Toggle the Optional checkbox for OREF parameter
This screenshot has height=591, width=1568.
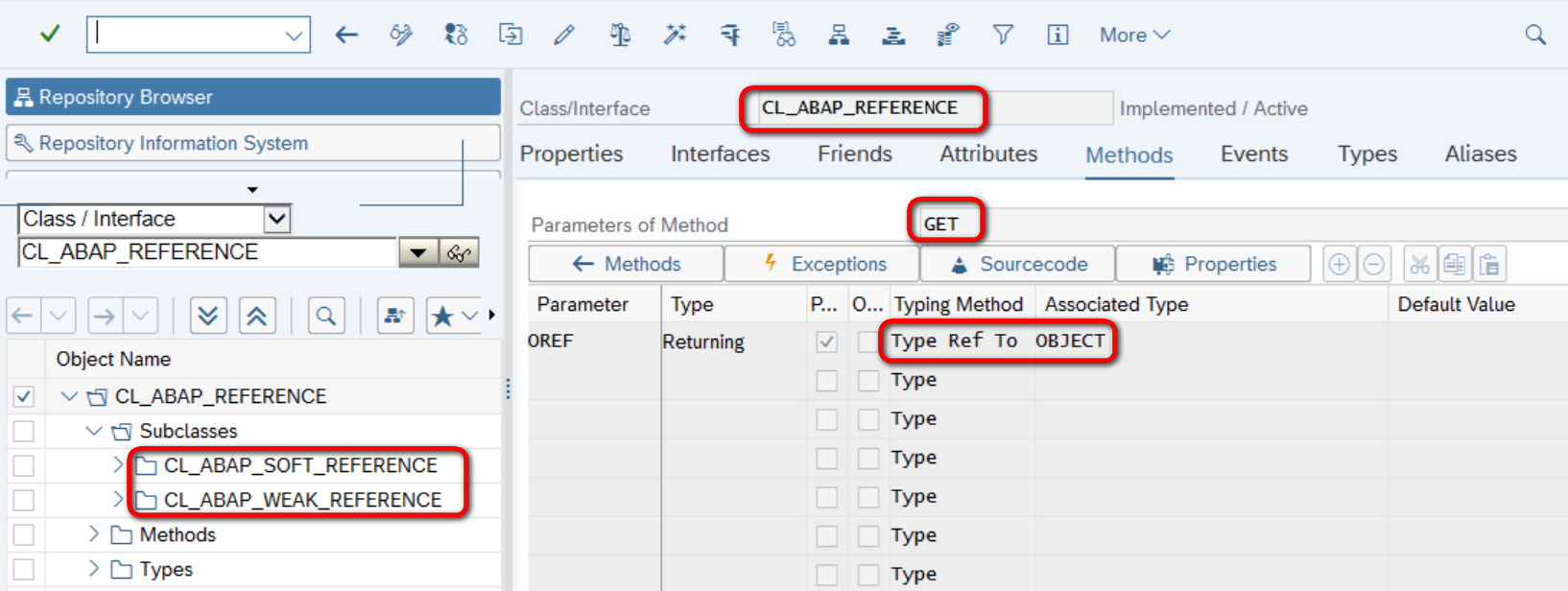867,342
